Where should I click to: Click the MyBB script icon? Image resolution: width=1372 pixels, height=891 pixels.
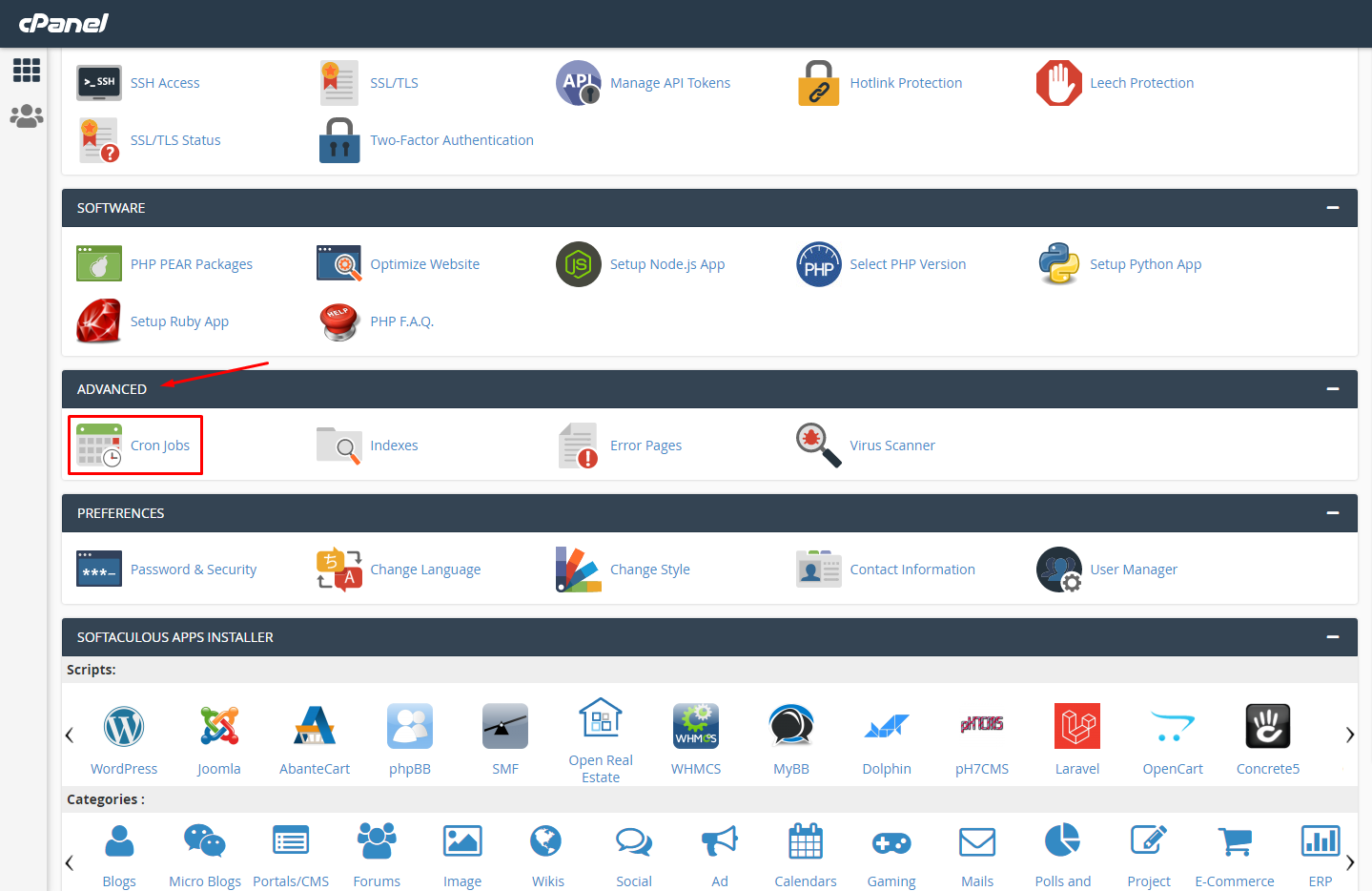[791, 726]
